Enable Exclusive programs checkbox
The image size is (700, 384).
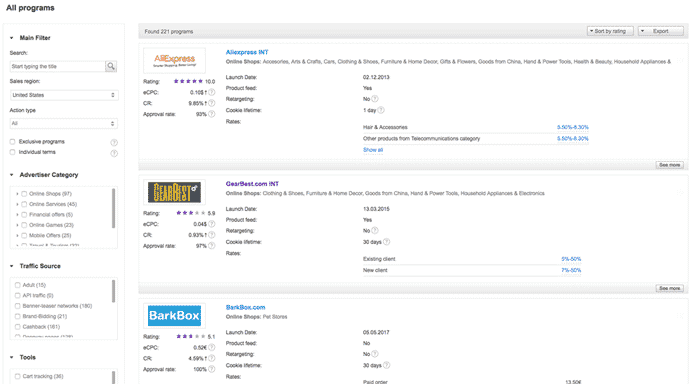pyautogui.click(x=12, y=142)
